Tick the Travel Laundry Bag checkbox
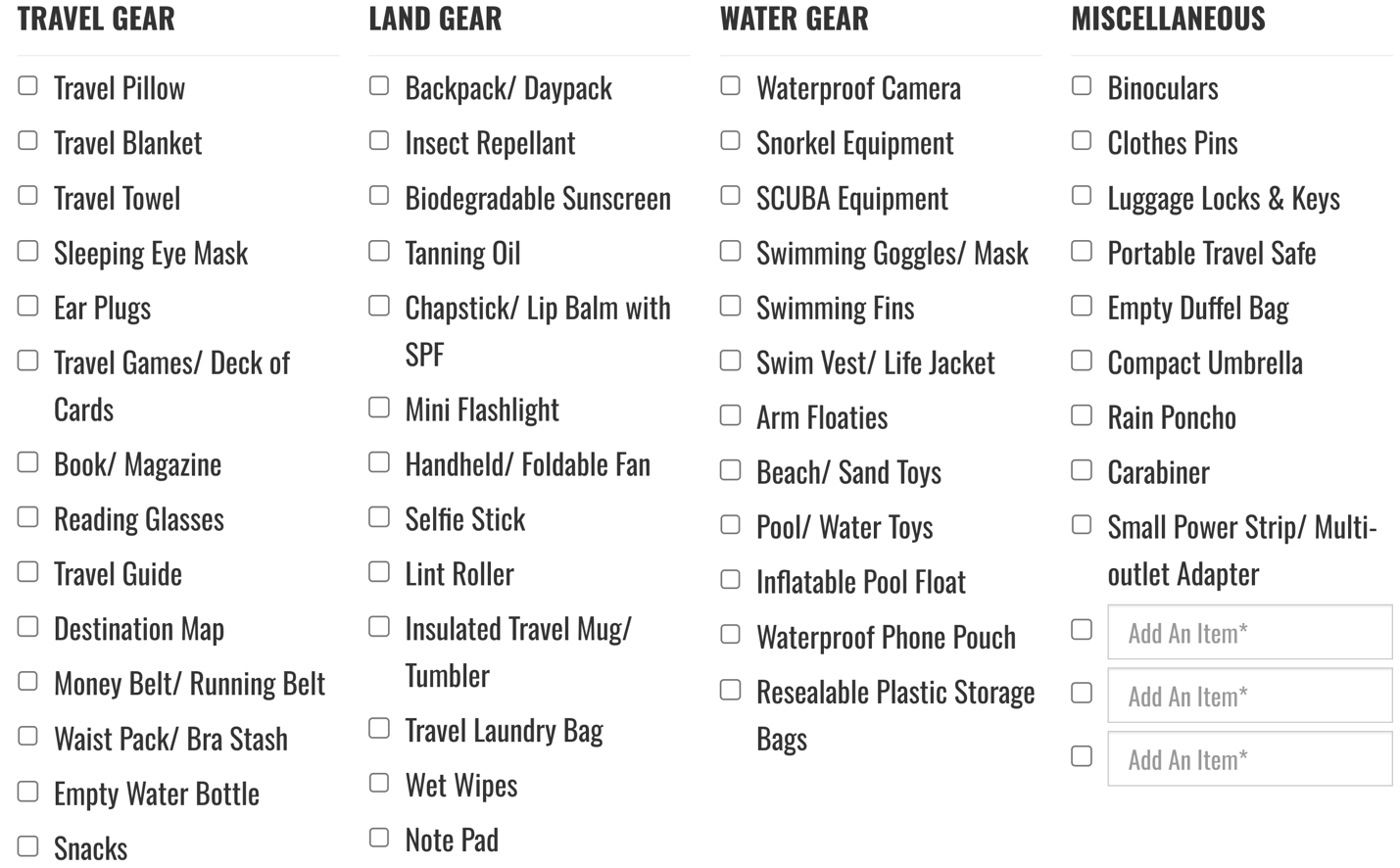 click(379, 728)
